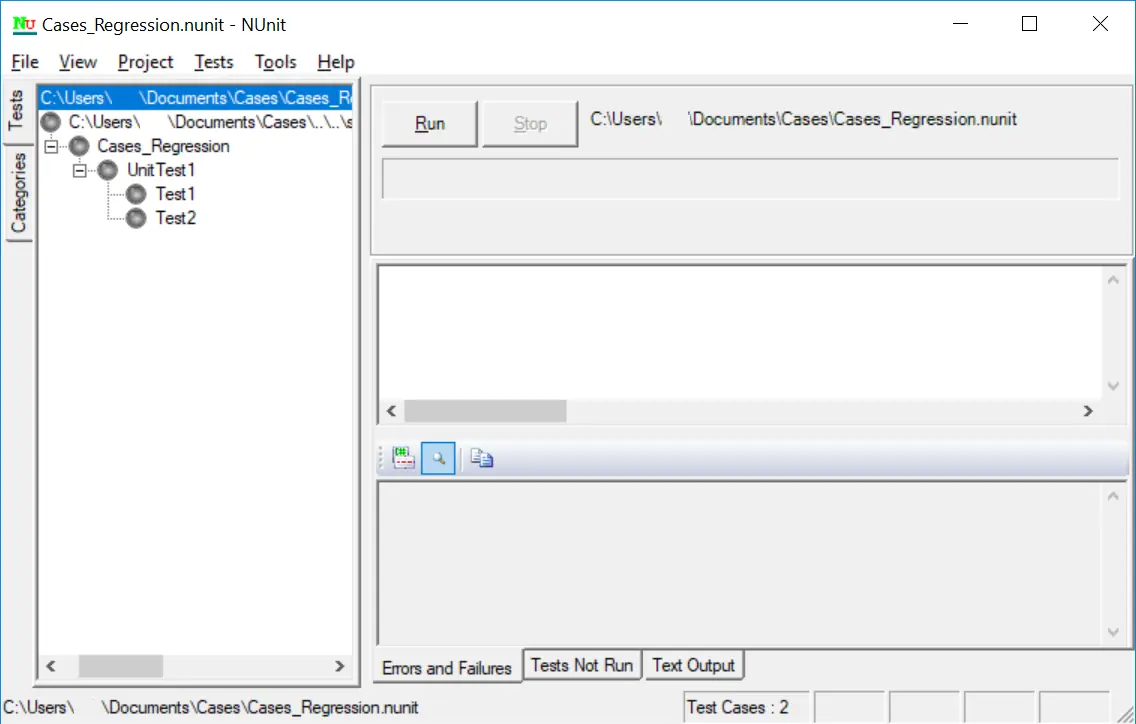Click the Run button

coord(429,123)
